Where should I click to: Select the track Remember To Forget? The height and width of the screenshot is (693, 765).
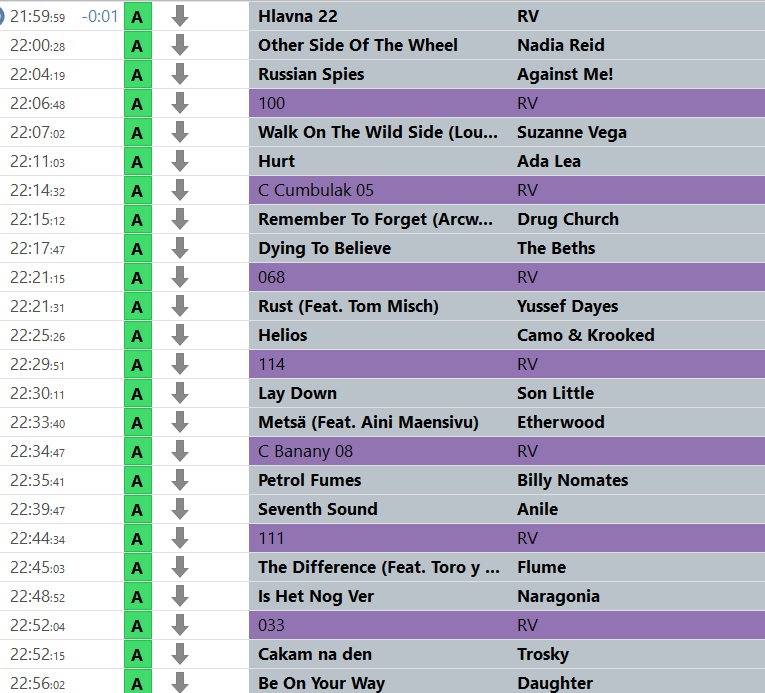(375, 220)
